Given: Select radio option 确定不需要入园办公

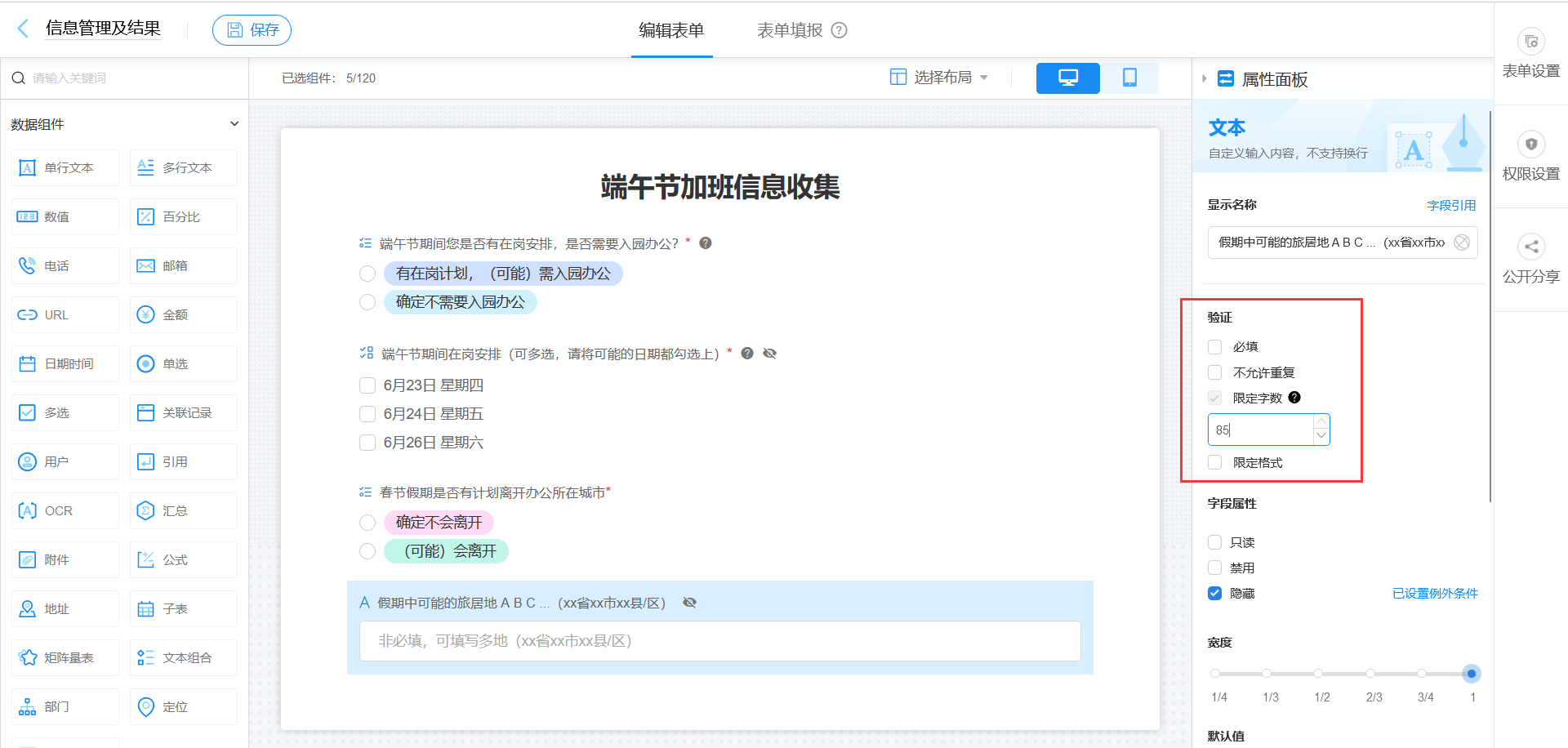Looking at the screenshot, I should coord(367,302).
